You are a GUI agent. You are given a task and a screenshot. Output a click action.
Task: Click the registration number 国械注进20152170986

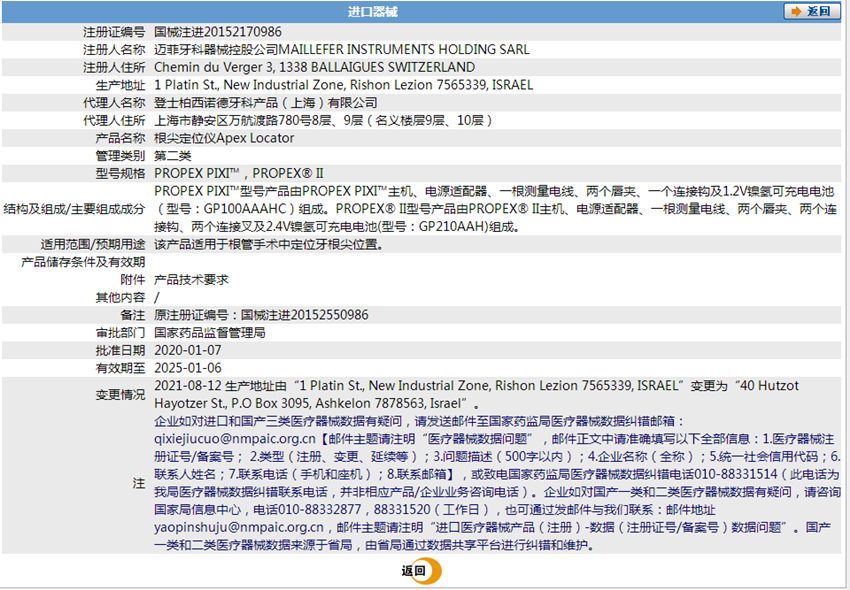(x=218, y=31)
